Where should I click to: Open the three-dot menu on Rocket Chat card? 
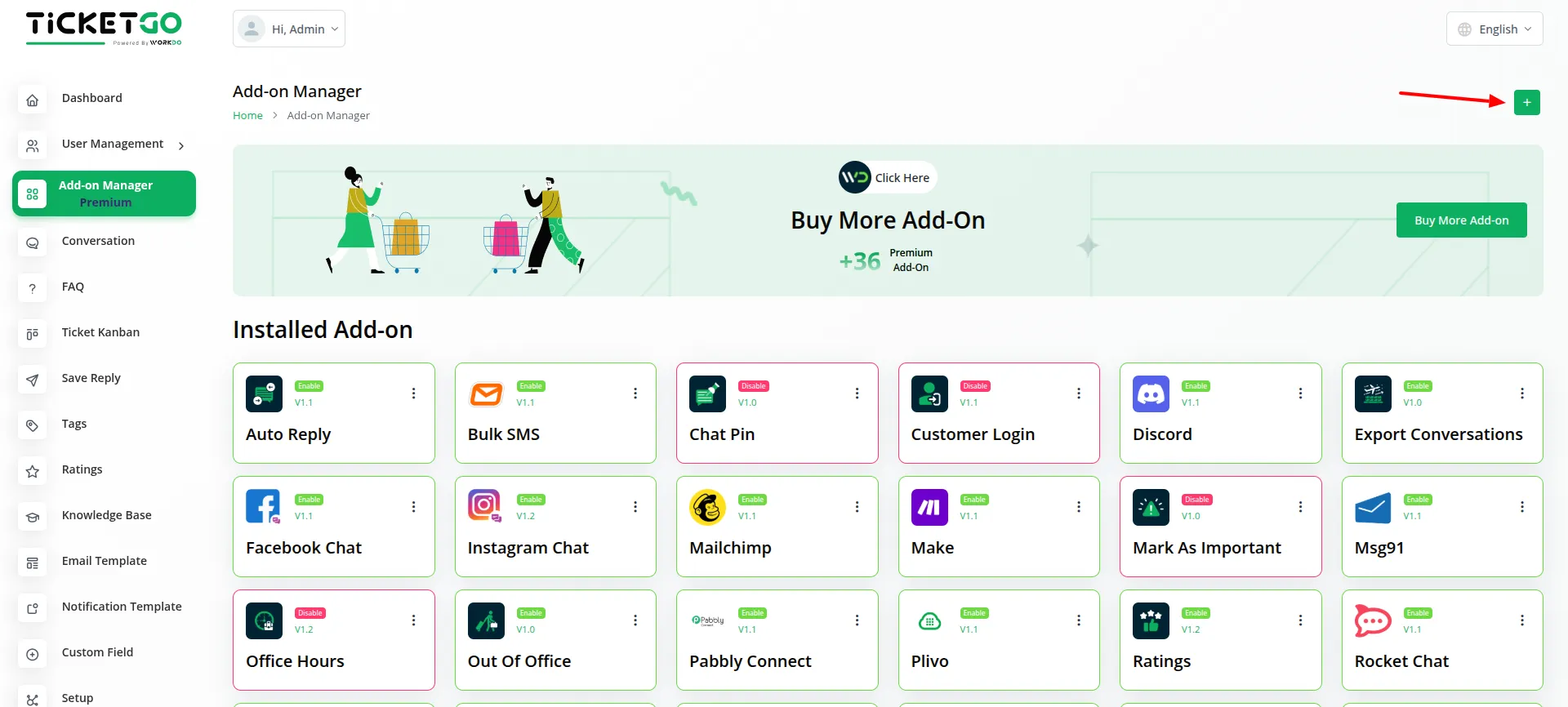point(1522,620)
